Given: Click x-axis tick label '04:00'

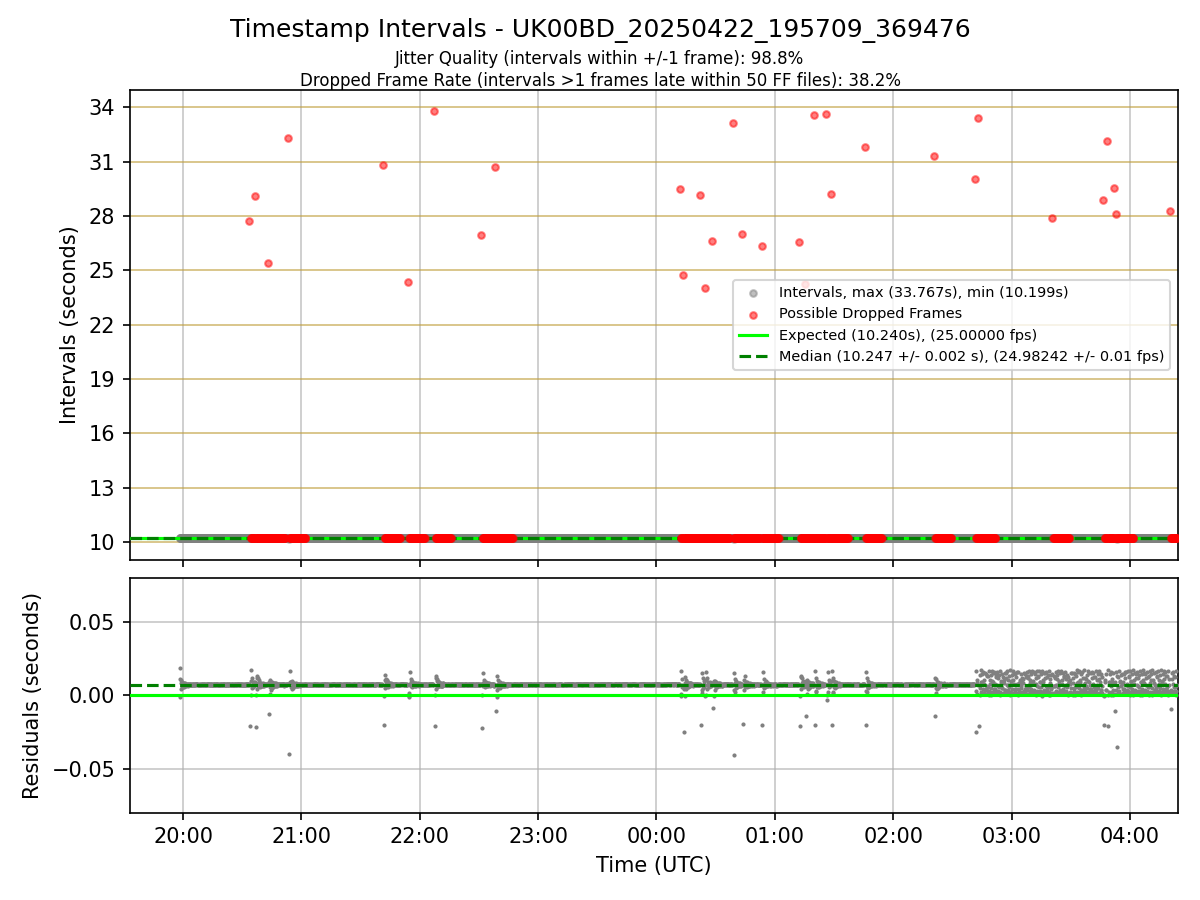Looking at the screenshot, I should click(x=1130, y=834).
